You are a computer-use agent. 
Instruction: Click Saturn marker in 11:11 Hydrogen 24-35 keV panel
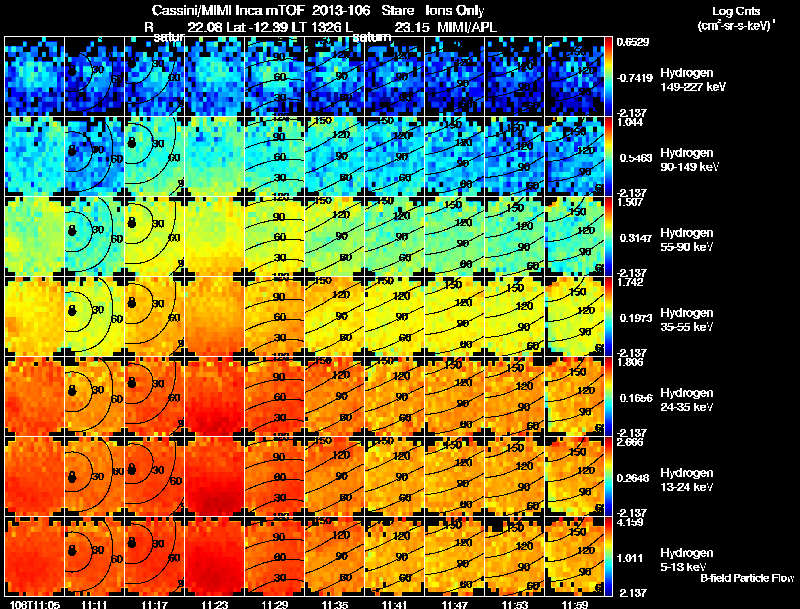72,390
